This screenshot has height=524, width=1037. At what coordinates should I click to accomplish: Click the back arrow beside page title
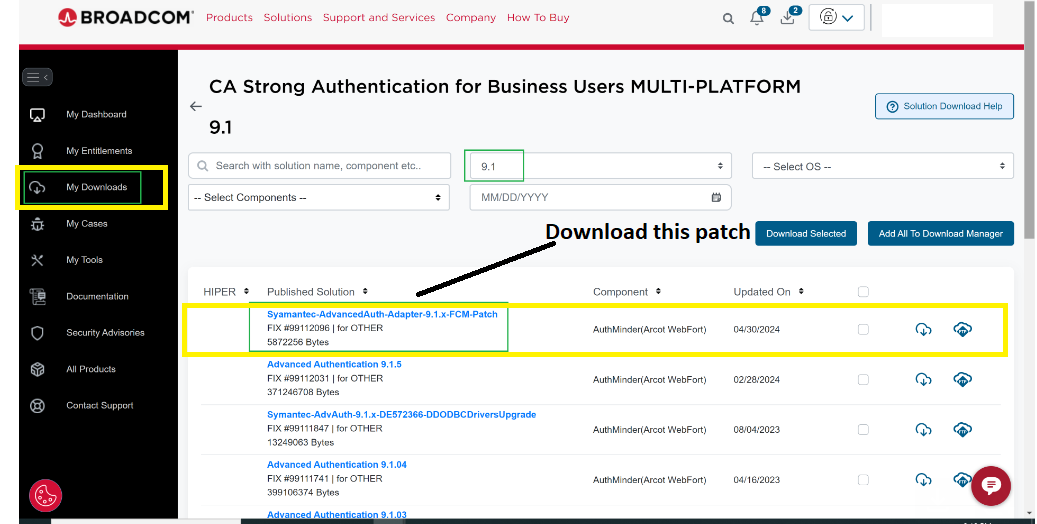[x=196, y=106]
